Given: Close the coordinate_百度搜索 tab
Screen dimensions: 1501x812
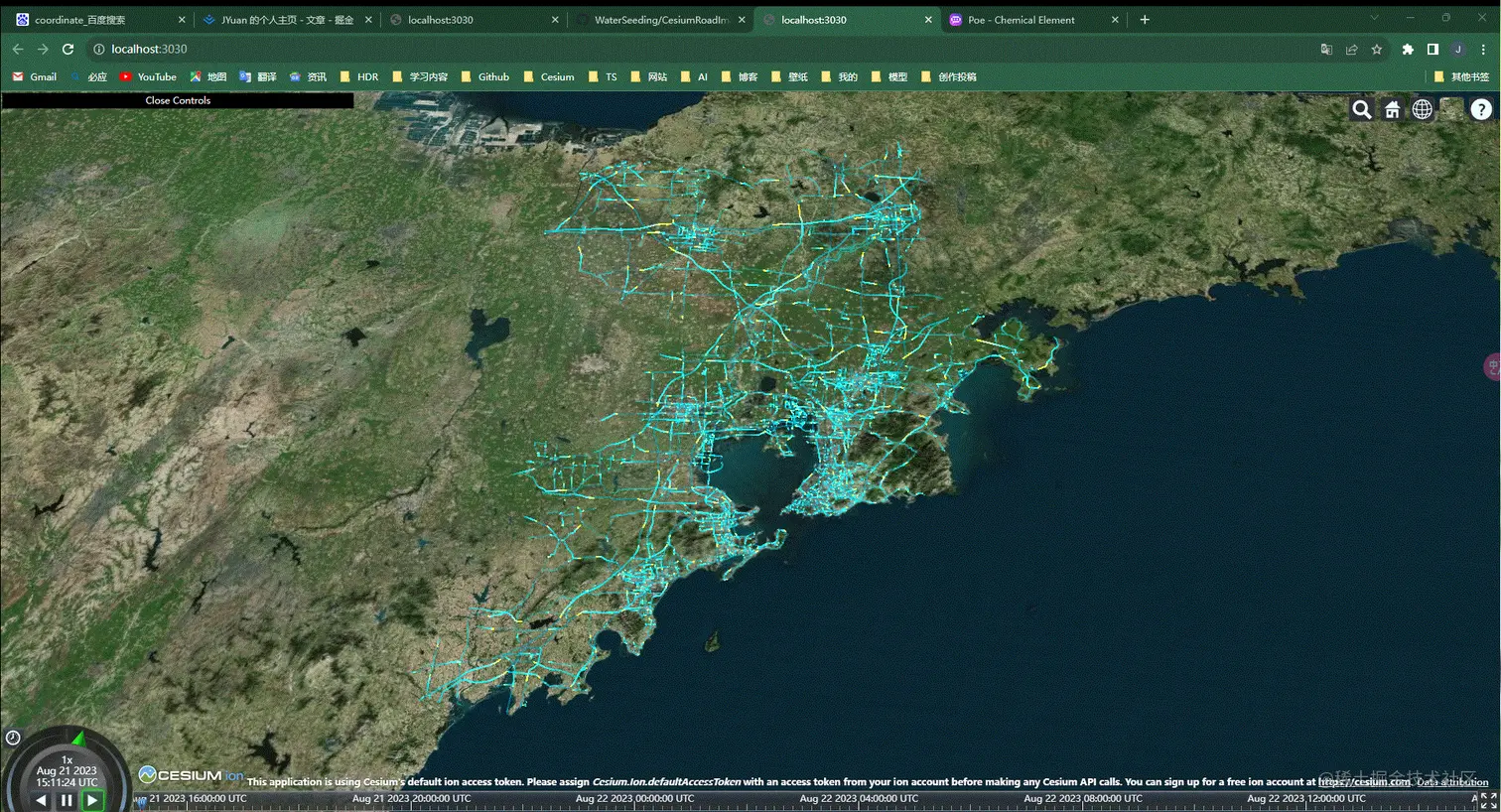Looking at the screenshot, I should pyautogui.click(x=182, y=20).
